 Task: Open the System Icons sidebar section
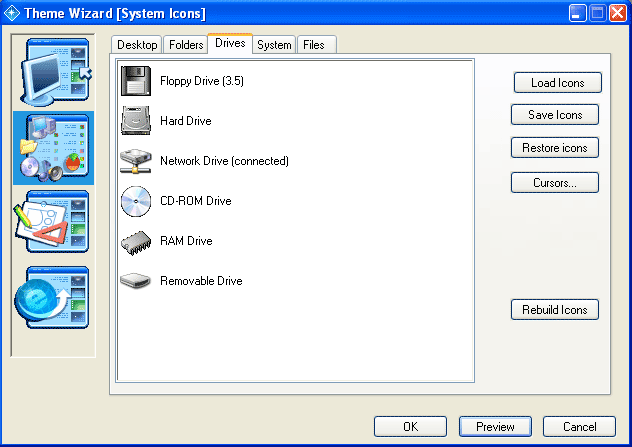coord(54,148)
